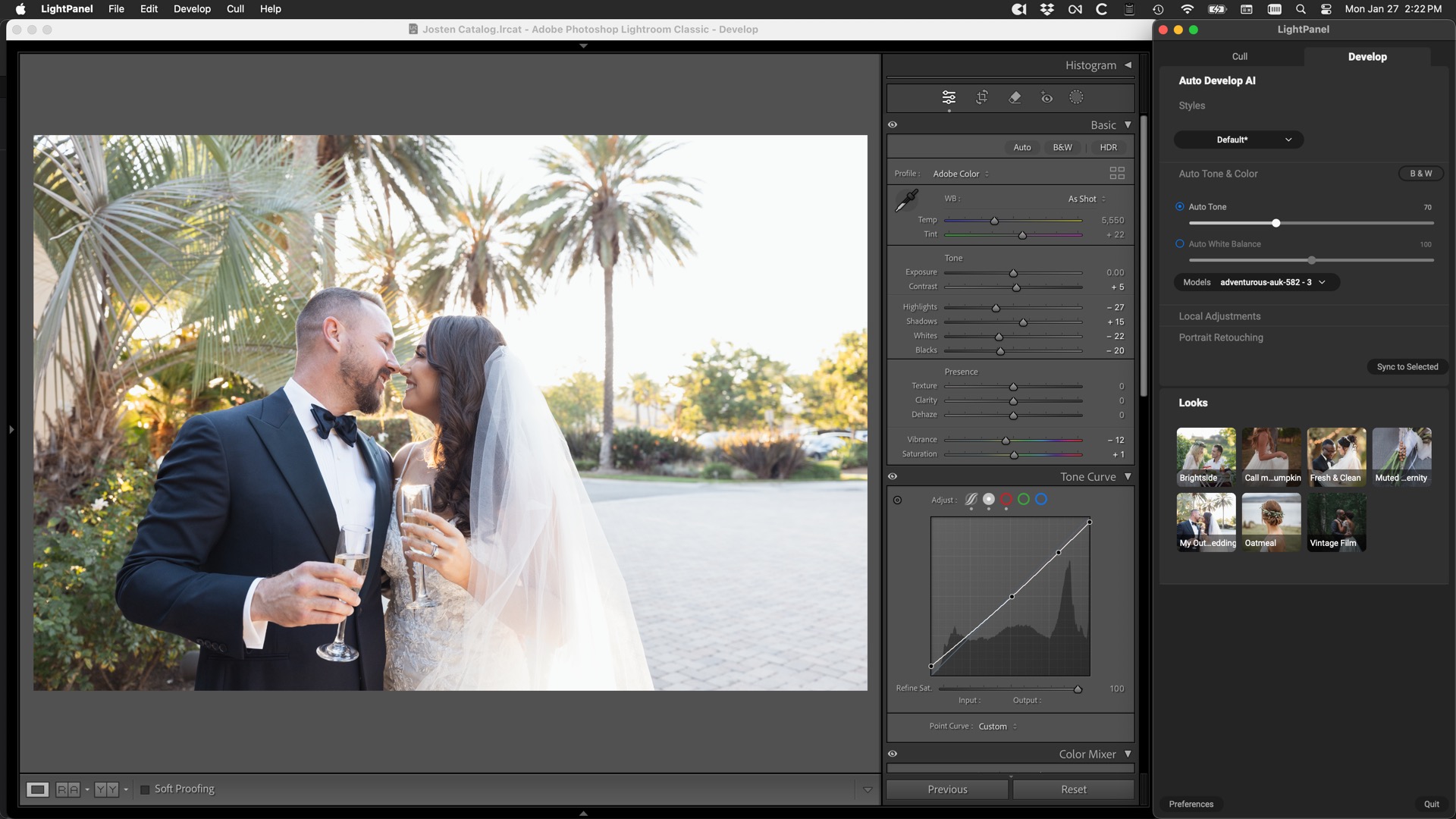Select the Crop overlay tool

982,97
